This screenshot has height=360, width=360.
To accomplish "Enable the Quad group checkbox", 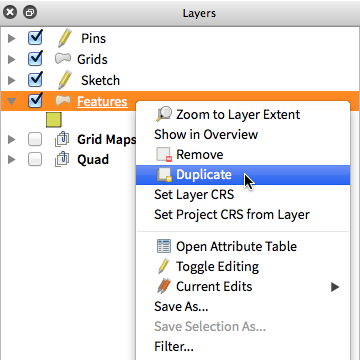I will click(x=35, y=159).
